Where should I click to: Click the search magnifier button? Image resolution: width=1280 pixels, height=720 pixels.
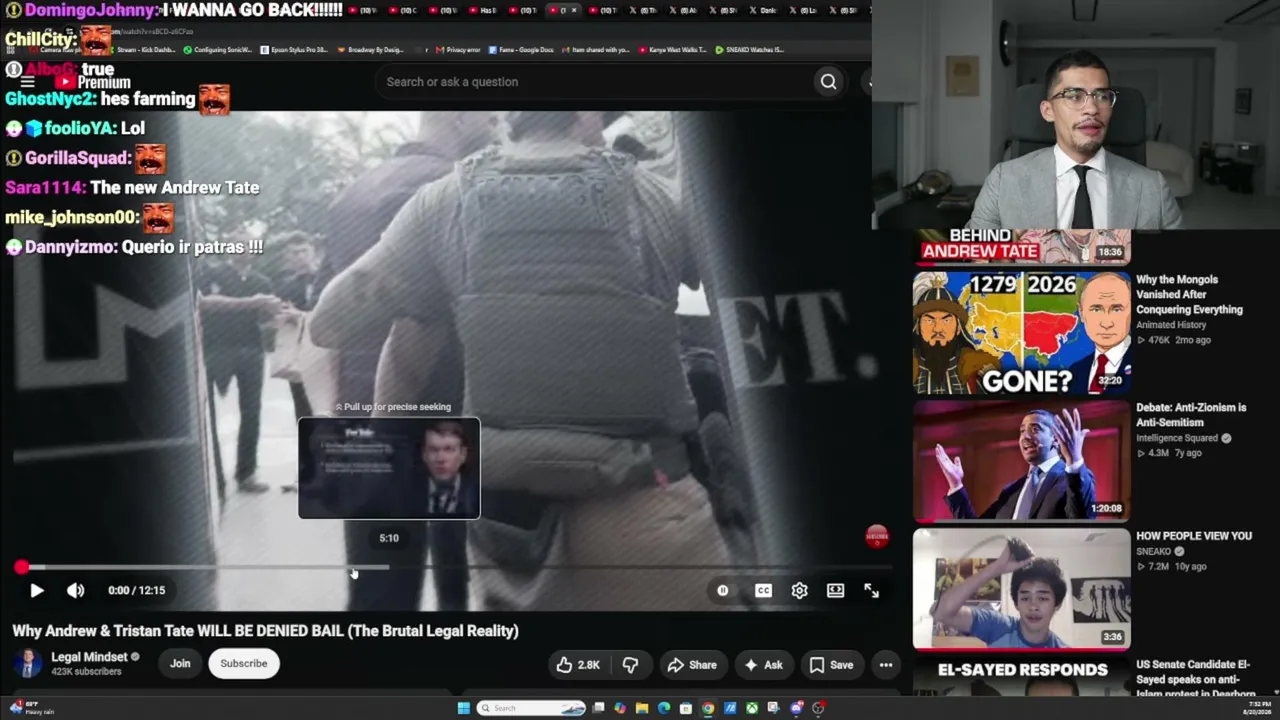[x=828, y=82]
